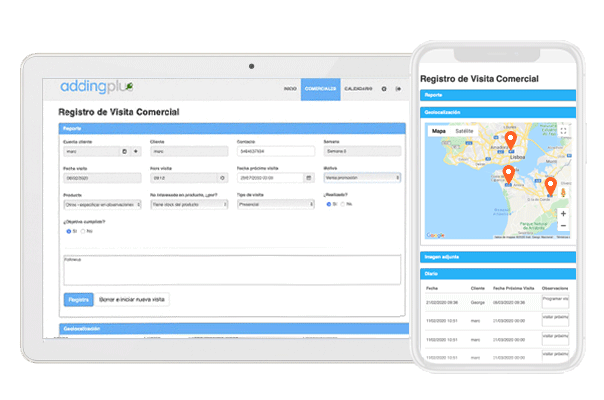Click the Google logo on the map
Screen dimensions: 604x400
[435, 235]
